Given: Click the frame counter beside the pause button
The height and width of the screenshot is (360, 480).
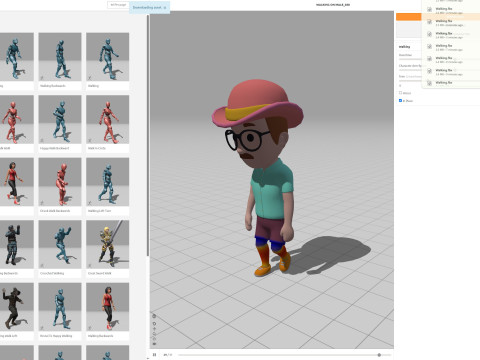Looking at the screenshot, I should click(168, 355).
